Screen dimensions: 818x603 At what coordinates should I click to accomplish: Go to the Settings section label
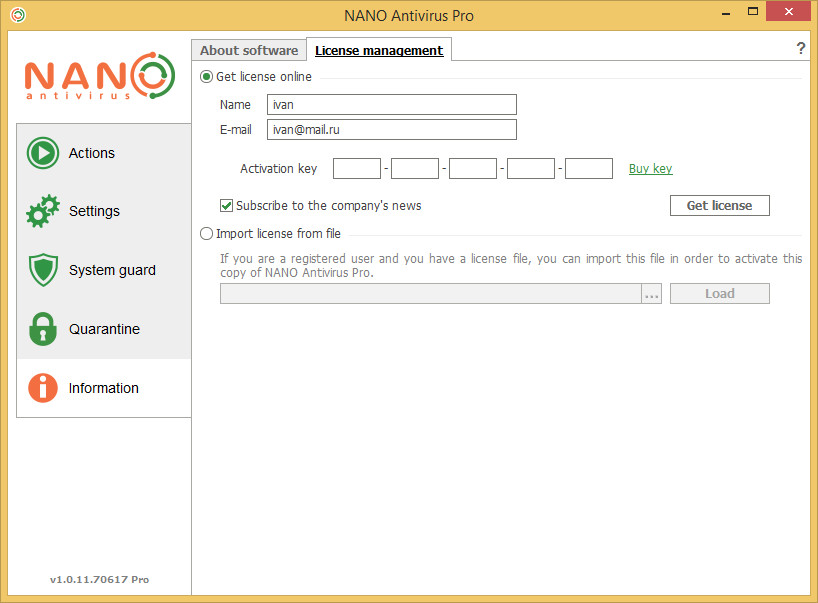94,211
